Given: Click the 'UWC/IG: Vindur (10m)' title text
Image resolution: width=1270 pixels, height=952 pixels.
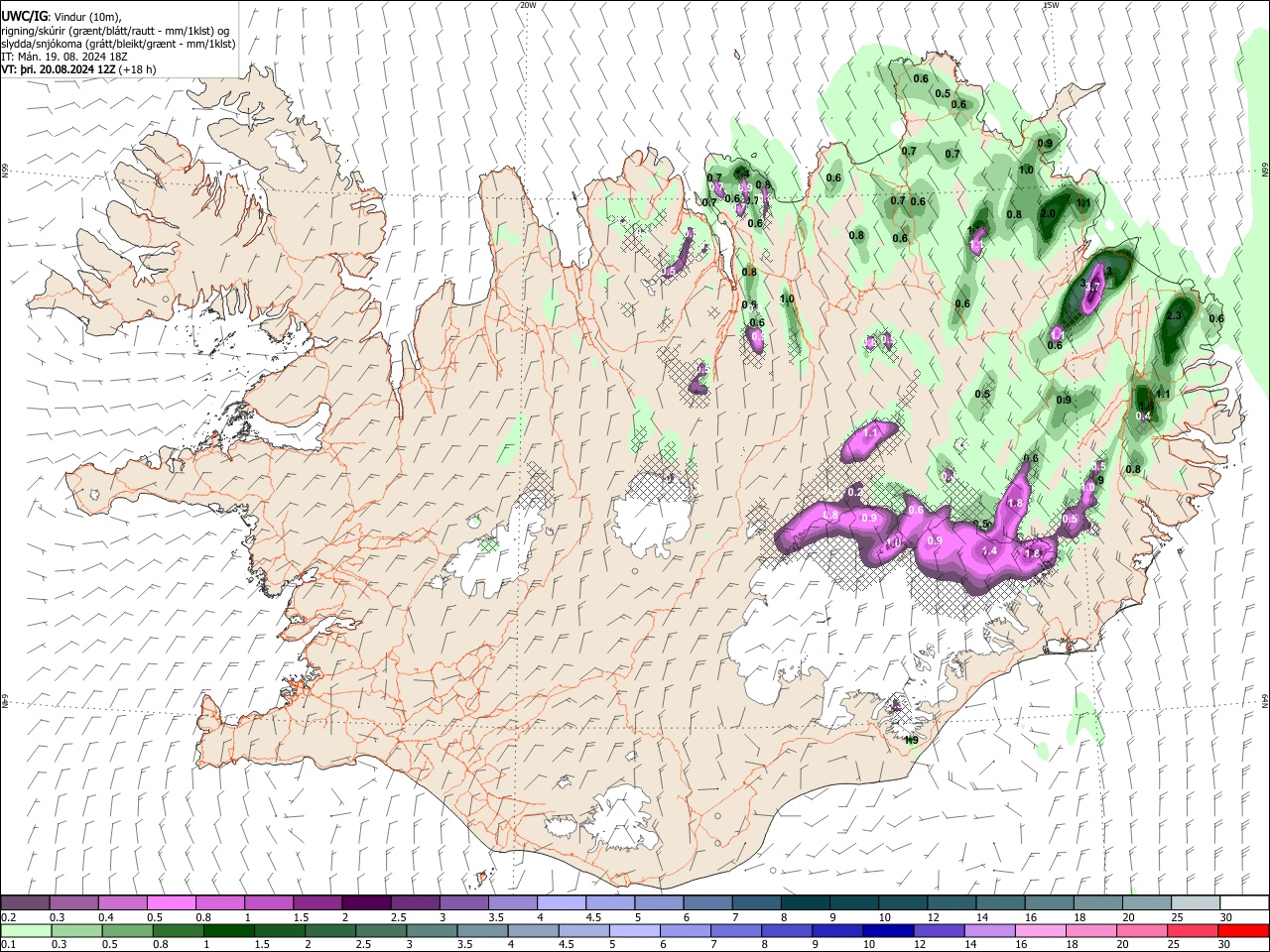Looking at the screenshot, I should click(x=62, y=17).
